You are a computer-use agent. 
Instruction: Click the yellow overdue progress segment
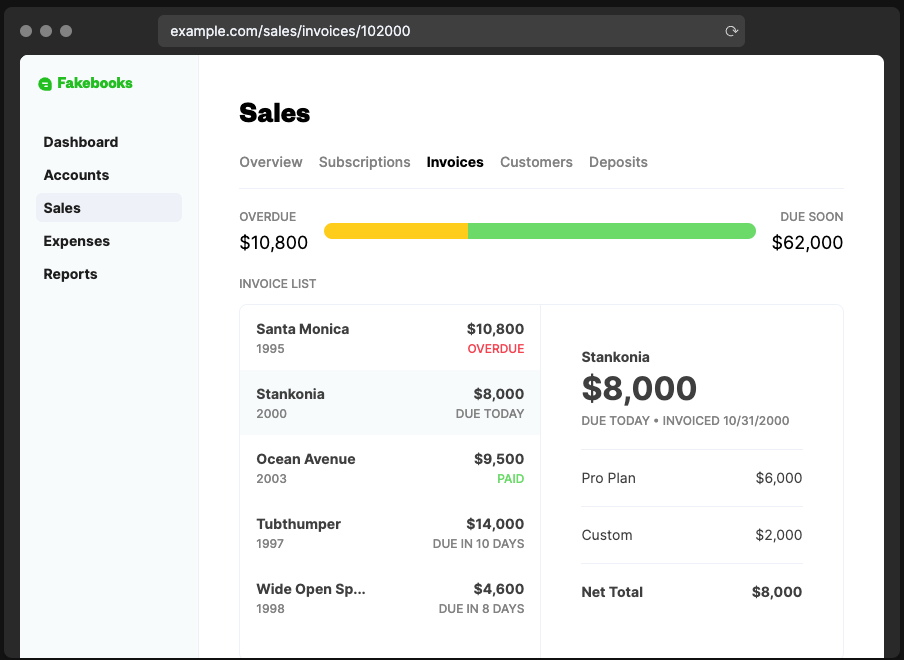click(x=396, y=231)
